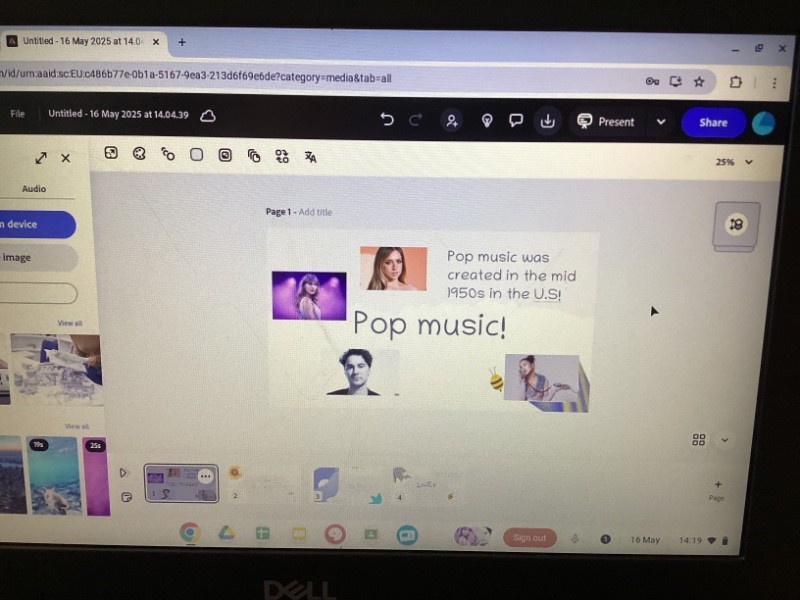Click the duplicate layers icon

pos(254,156)
